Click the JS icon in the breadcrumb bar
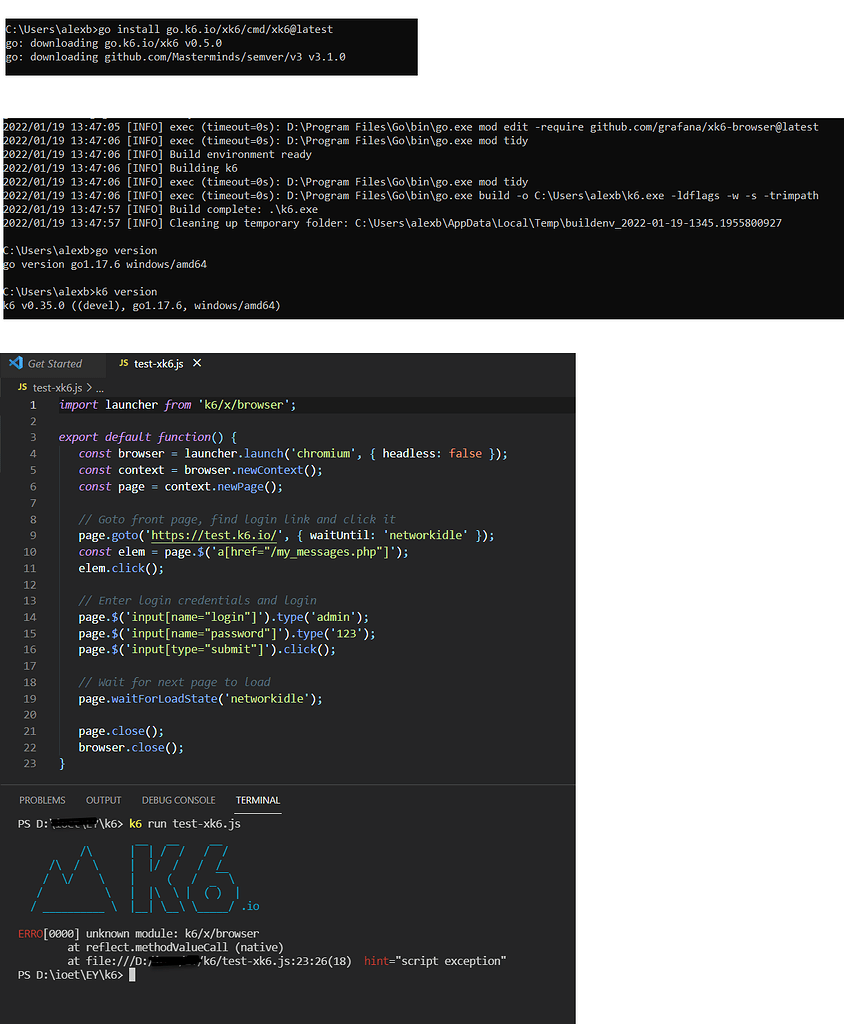This screenshot has height=1024, width=844. [x=22, y=387]
